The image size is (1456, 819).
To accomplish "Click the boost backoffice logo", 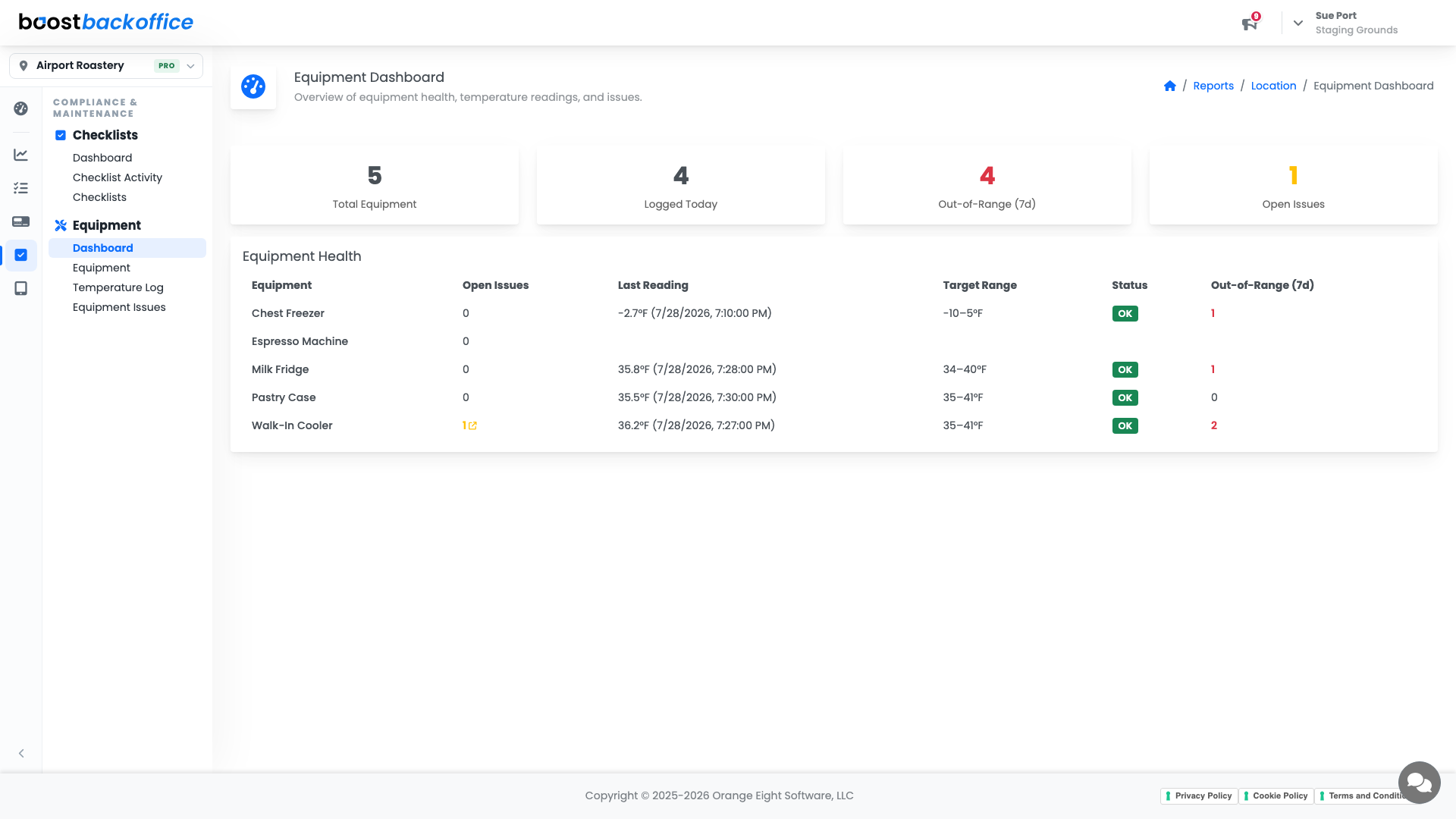I will (x=106, y=22).
